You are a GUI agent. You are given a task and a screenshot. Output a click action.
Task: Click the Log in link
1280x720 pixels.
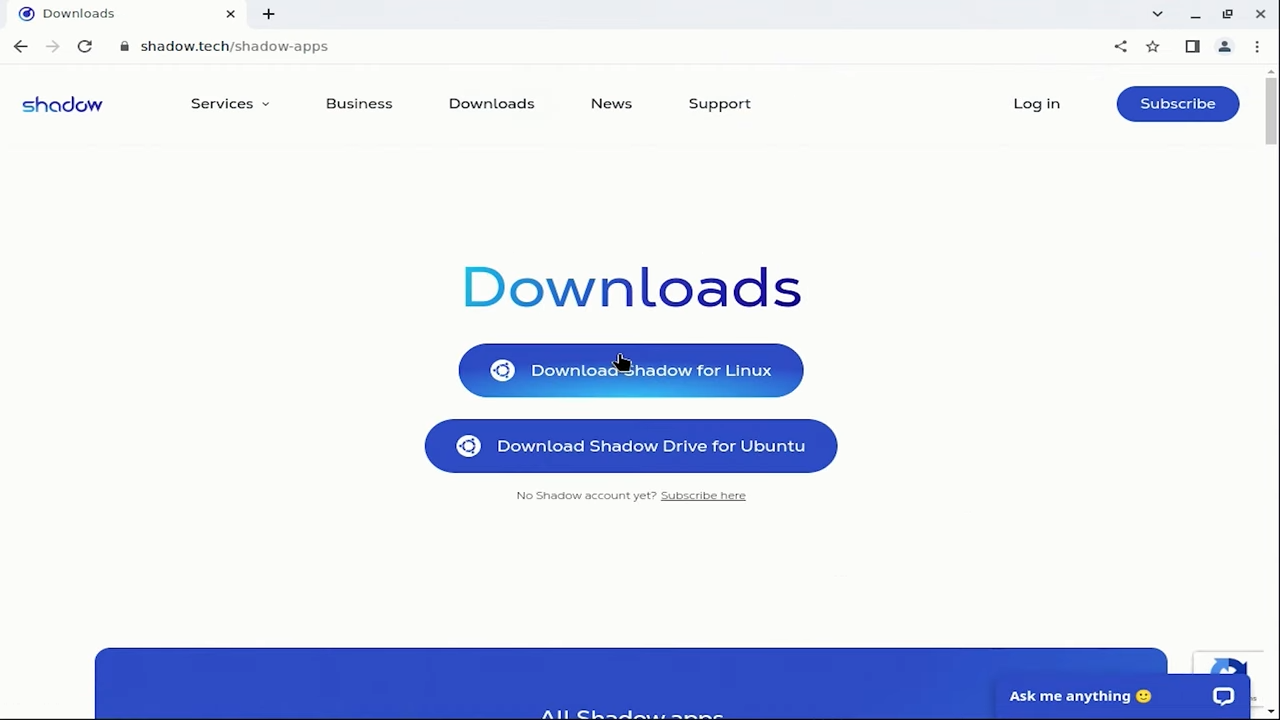pos(1036,104)
